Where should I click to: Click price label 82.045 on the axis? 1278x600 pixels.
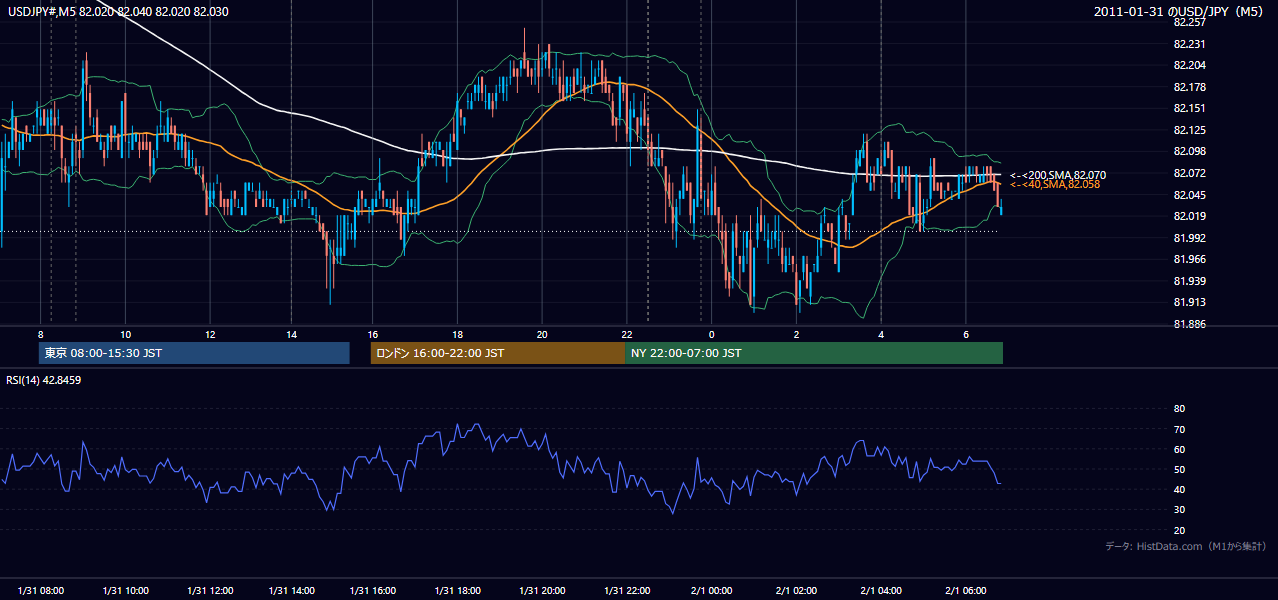click(1188, 195)
